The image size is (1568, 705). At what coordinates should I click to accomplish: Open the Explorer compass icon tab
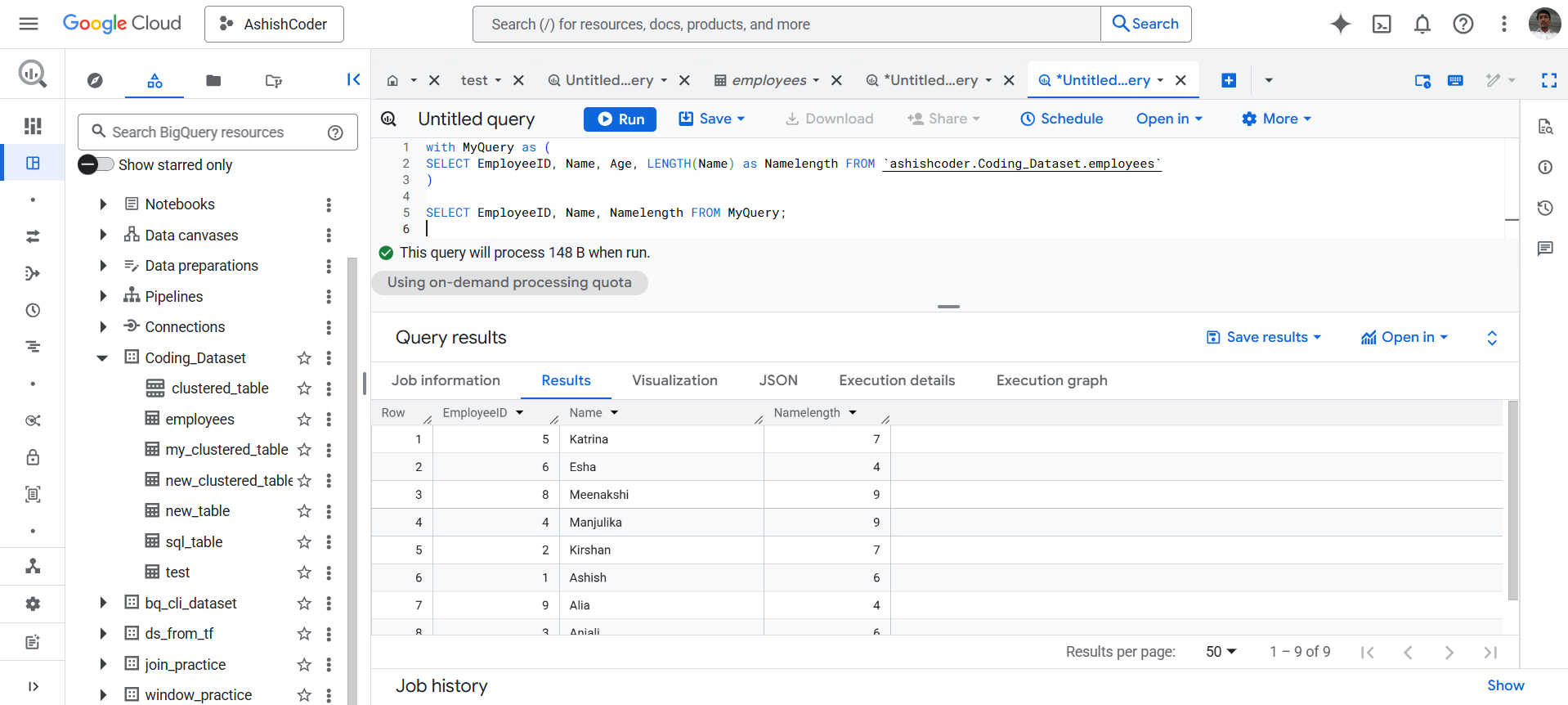95,80
